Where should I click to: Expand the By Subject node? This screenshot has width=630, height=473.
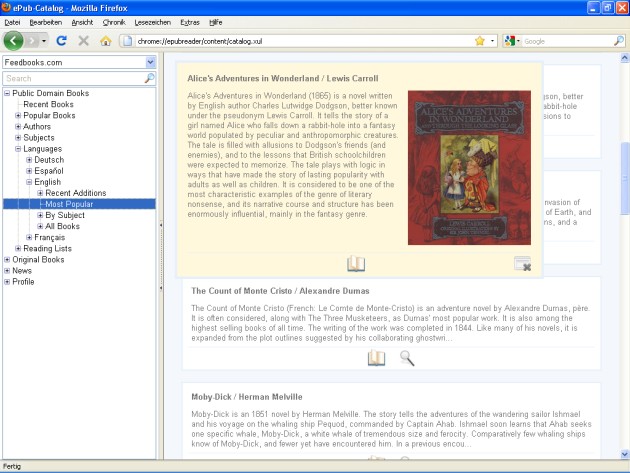[40, 215]
